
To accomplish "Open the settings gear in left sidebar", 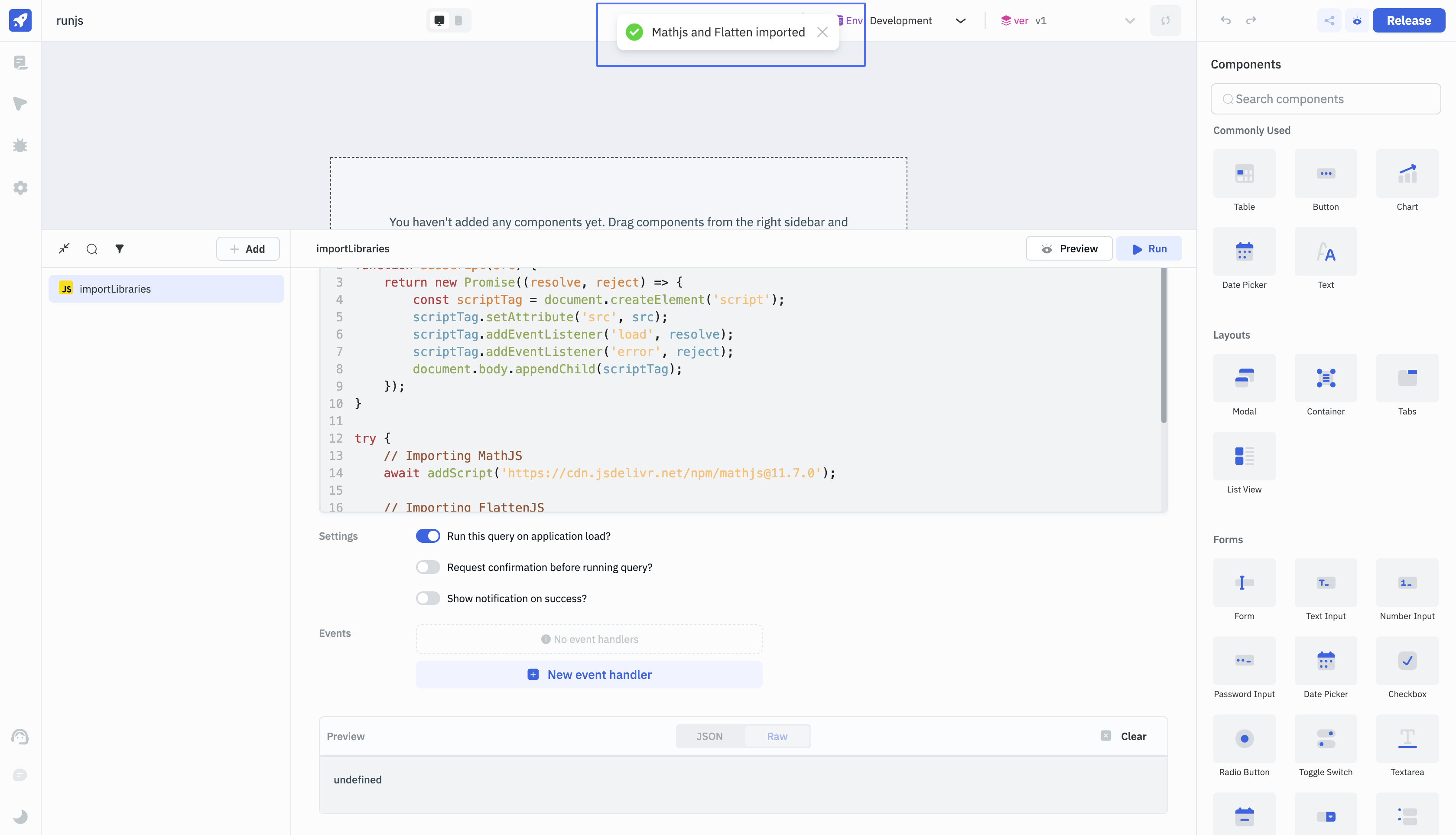I will [x=20, y=188].
